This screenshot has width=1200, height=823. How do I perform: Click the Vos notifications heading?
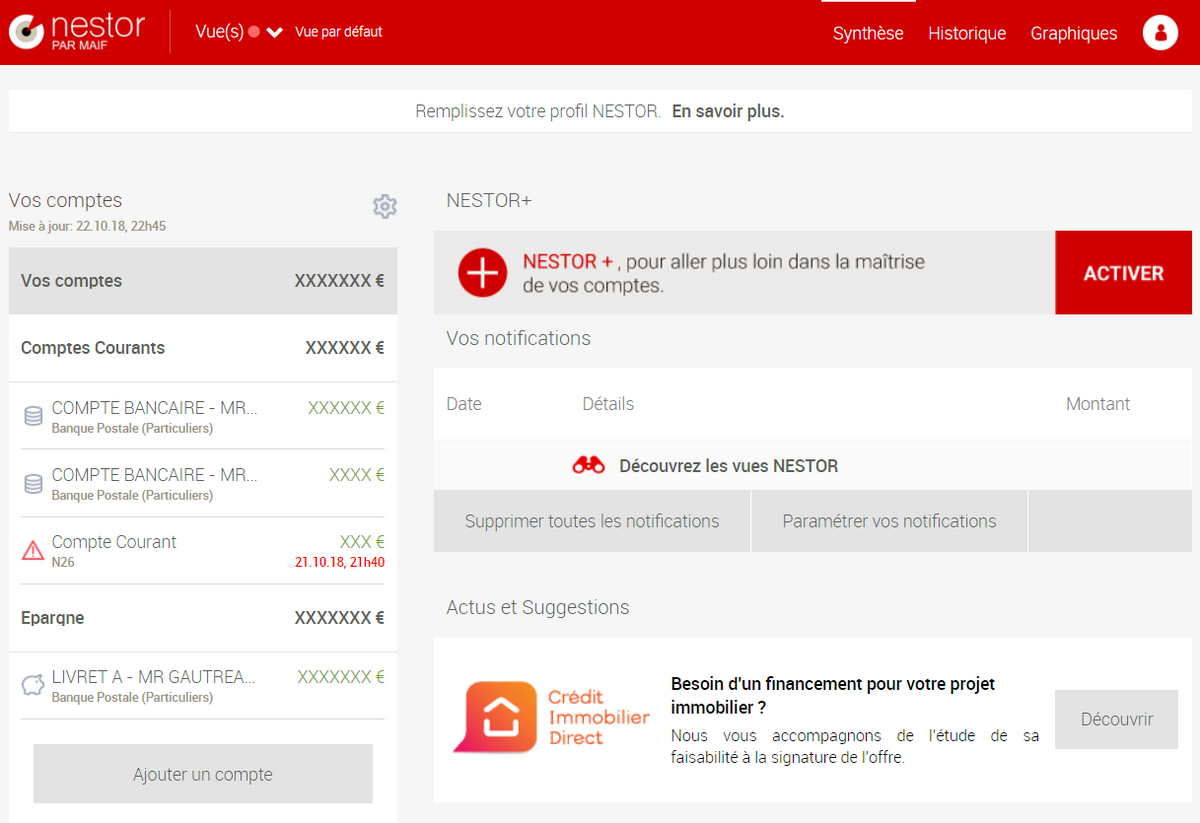click(x=518, y=338)
